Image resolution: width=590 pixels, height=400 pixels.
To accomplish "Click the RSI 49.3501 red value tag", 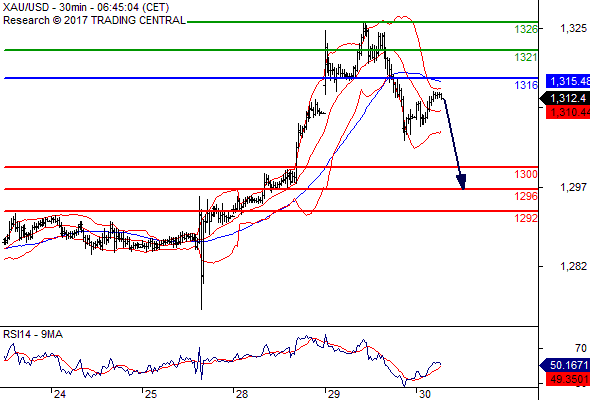I will click(568, 379).
